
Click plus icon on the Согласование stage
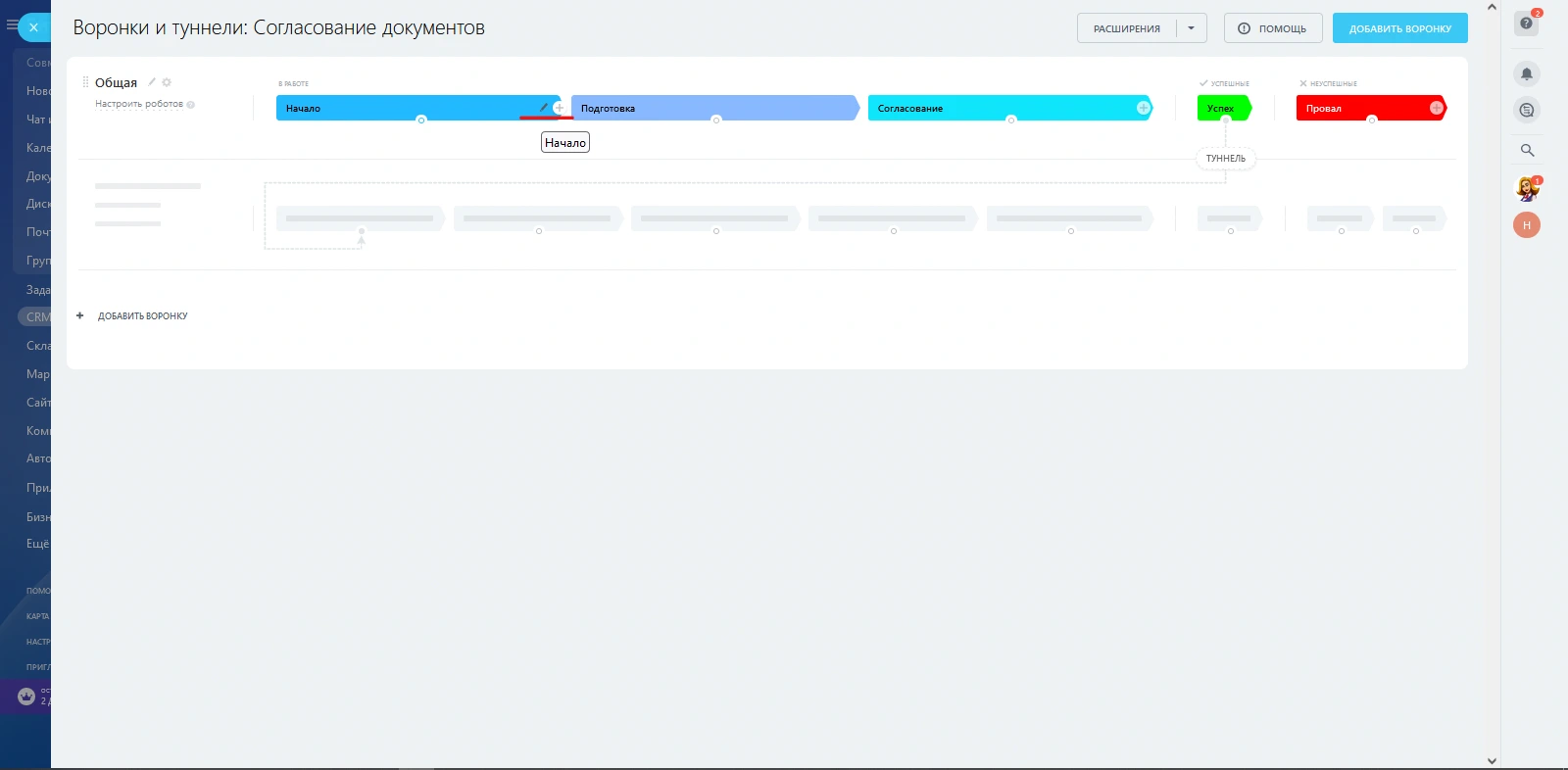[x=1143, y=108]
